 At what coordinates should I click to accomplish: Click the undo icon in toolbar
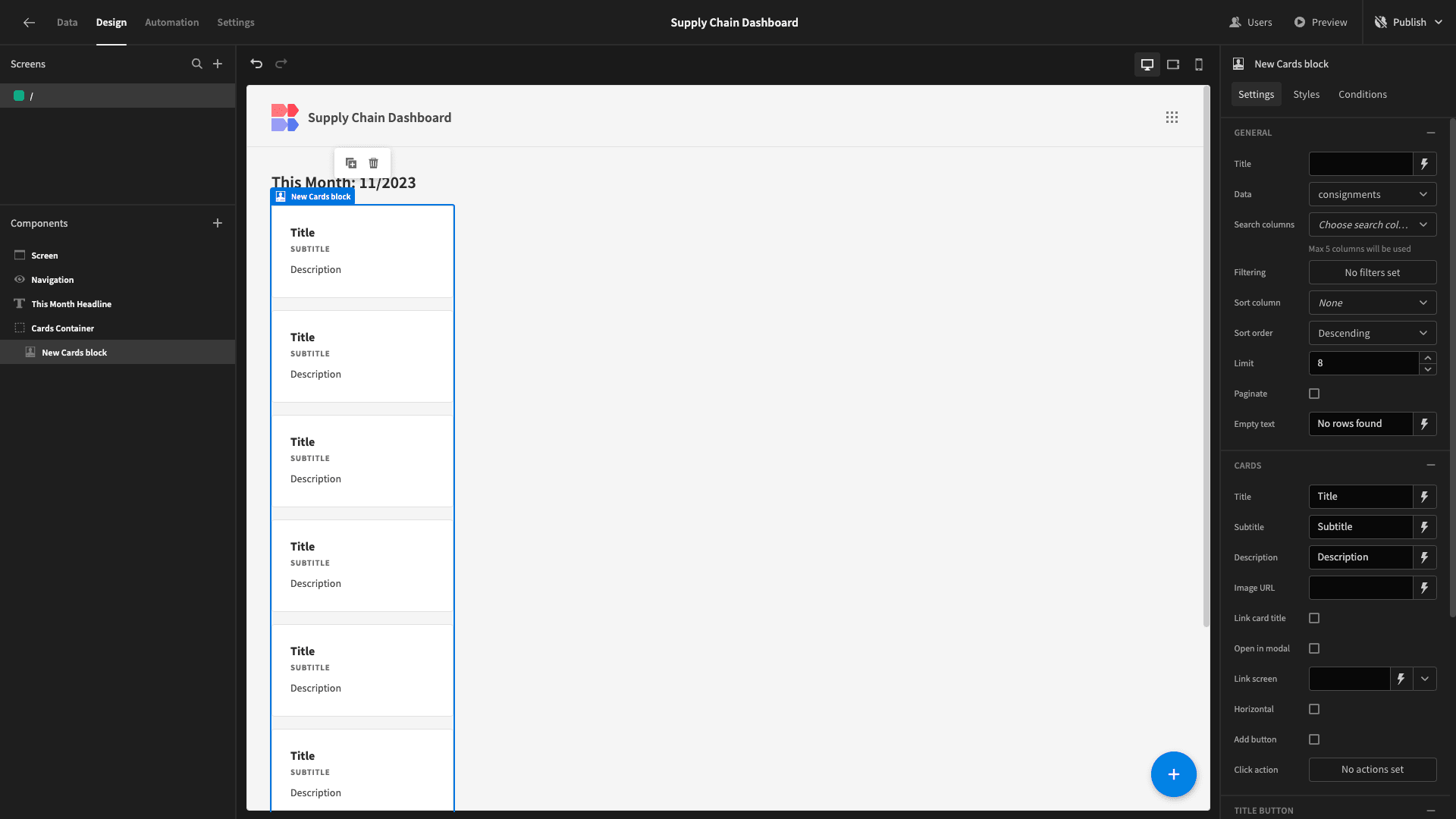coord(257,64)
